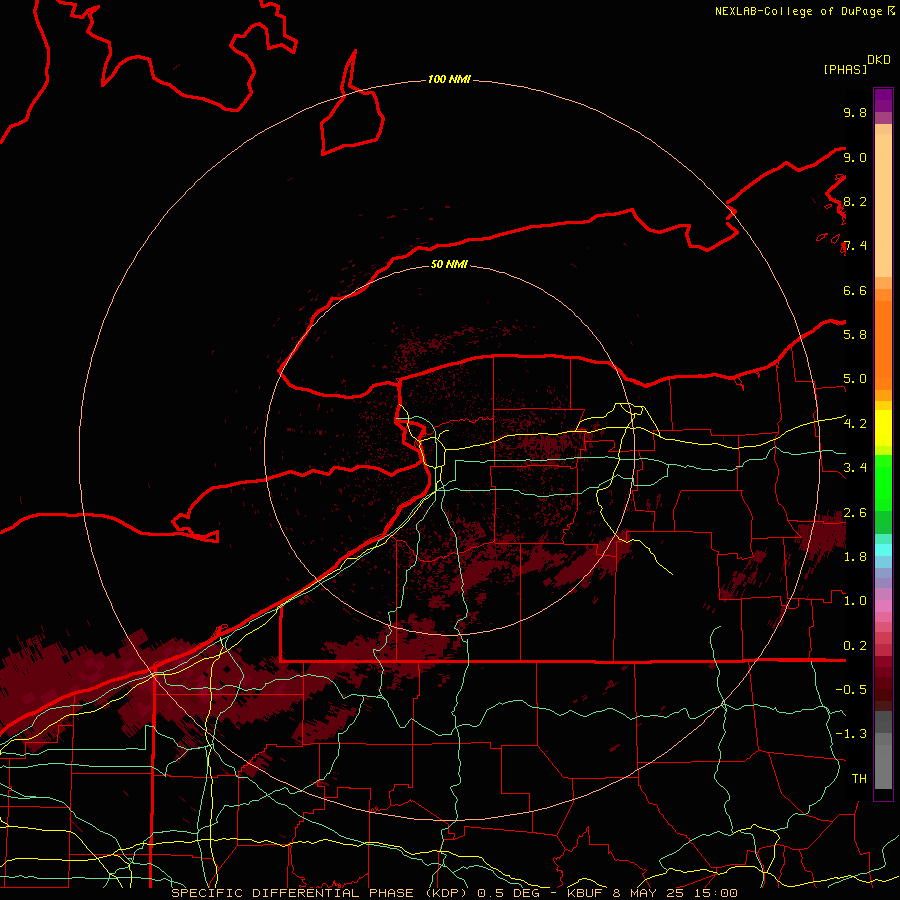Select the 1.0 scale label
This screenshot has width=900, height=900.
coord(855,600)
